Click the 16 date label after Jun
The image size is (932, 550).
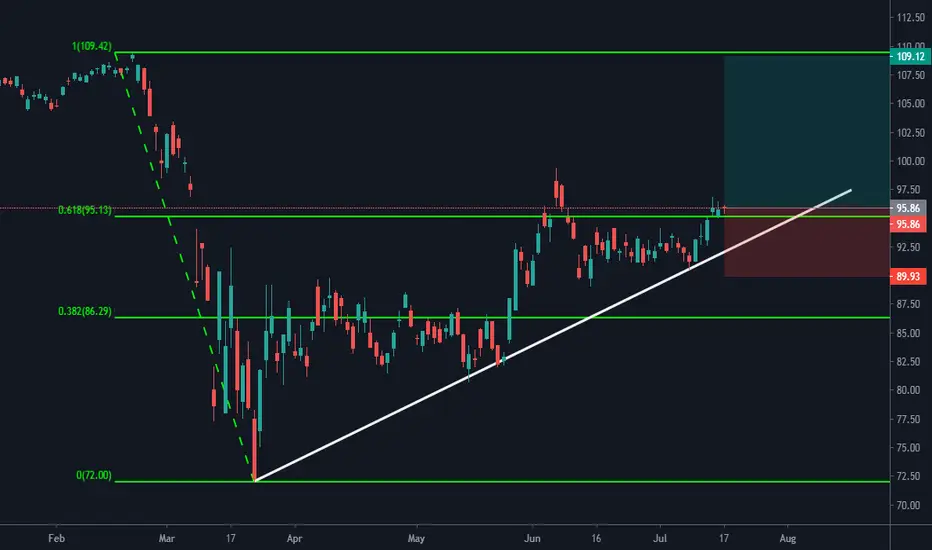pyautogui.click(x=596, y=538)
